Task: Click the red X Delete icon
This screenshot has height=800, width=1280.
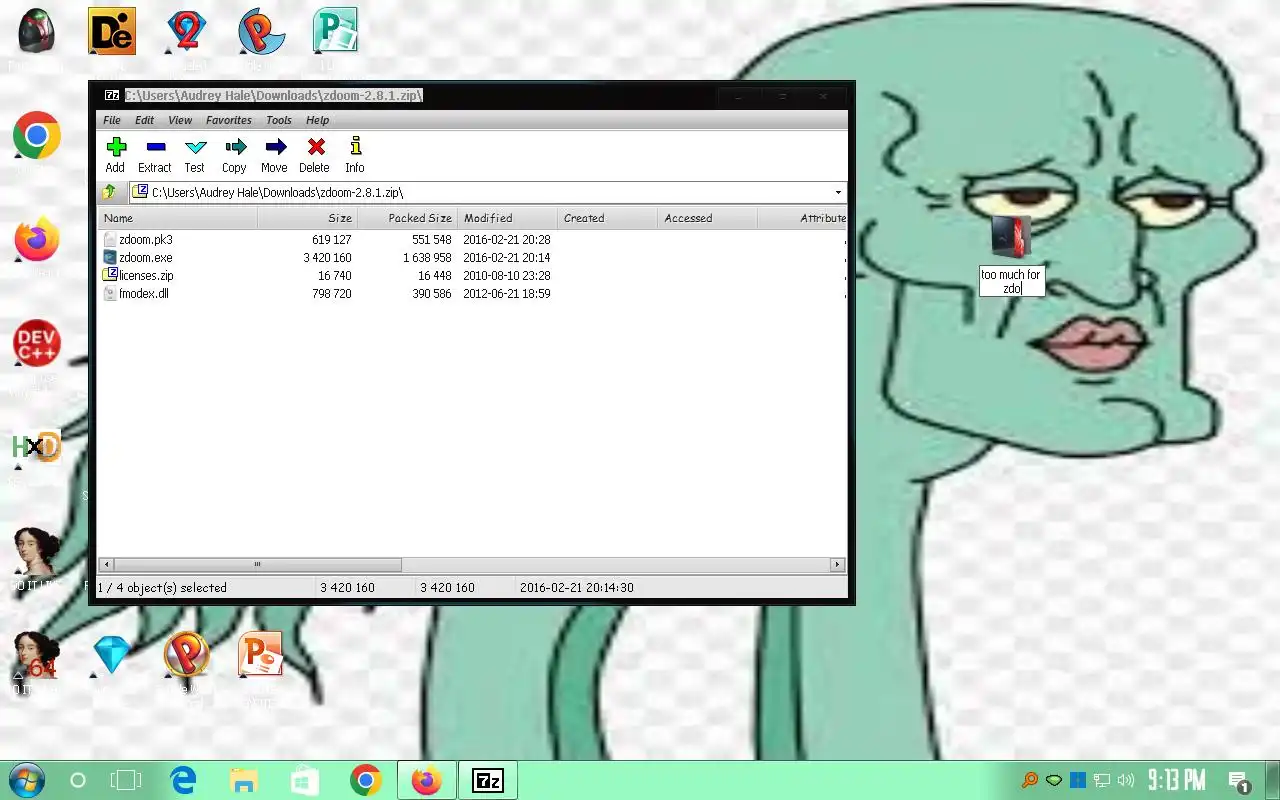Action: (x=315, y=146)
